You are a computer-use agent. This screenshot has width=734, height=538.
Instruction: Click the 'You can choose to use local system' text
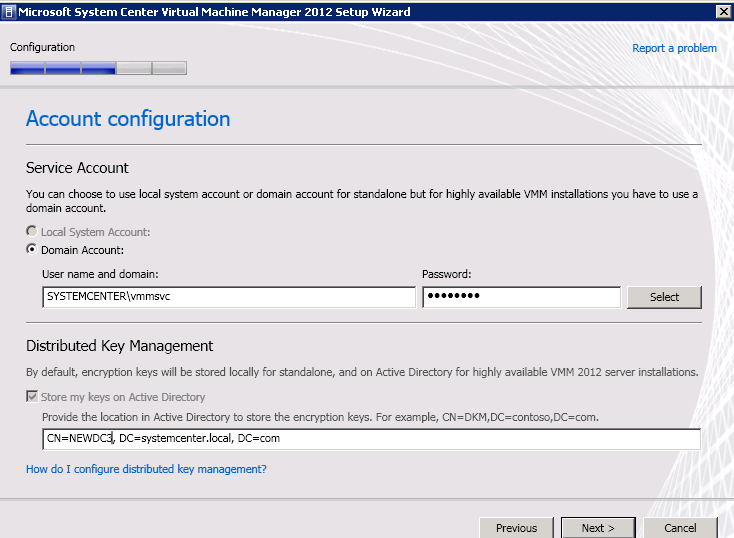point(362,201)
